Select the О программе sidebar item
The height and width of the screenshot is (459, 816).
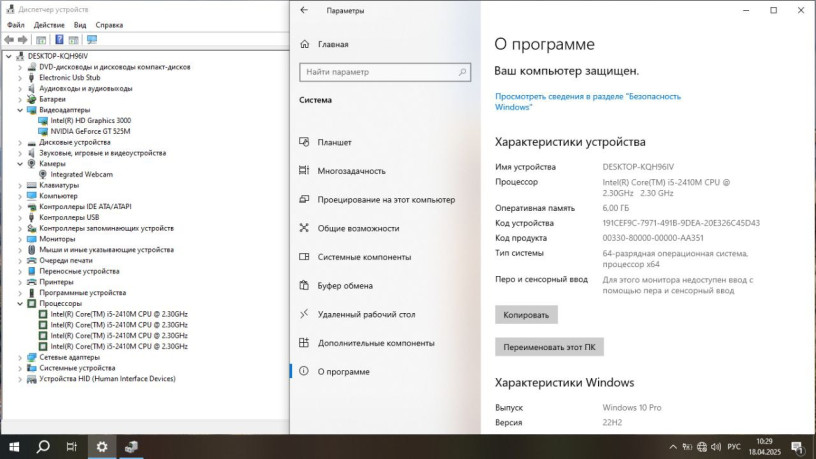343,372
